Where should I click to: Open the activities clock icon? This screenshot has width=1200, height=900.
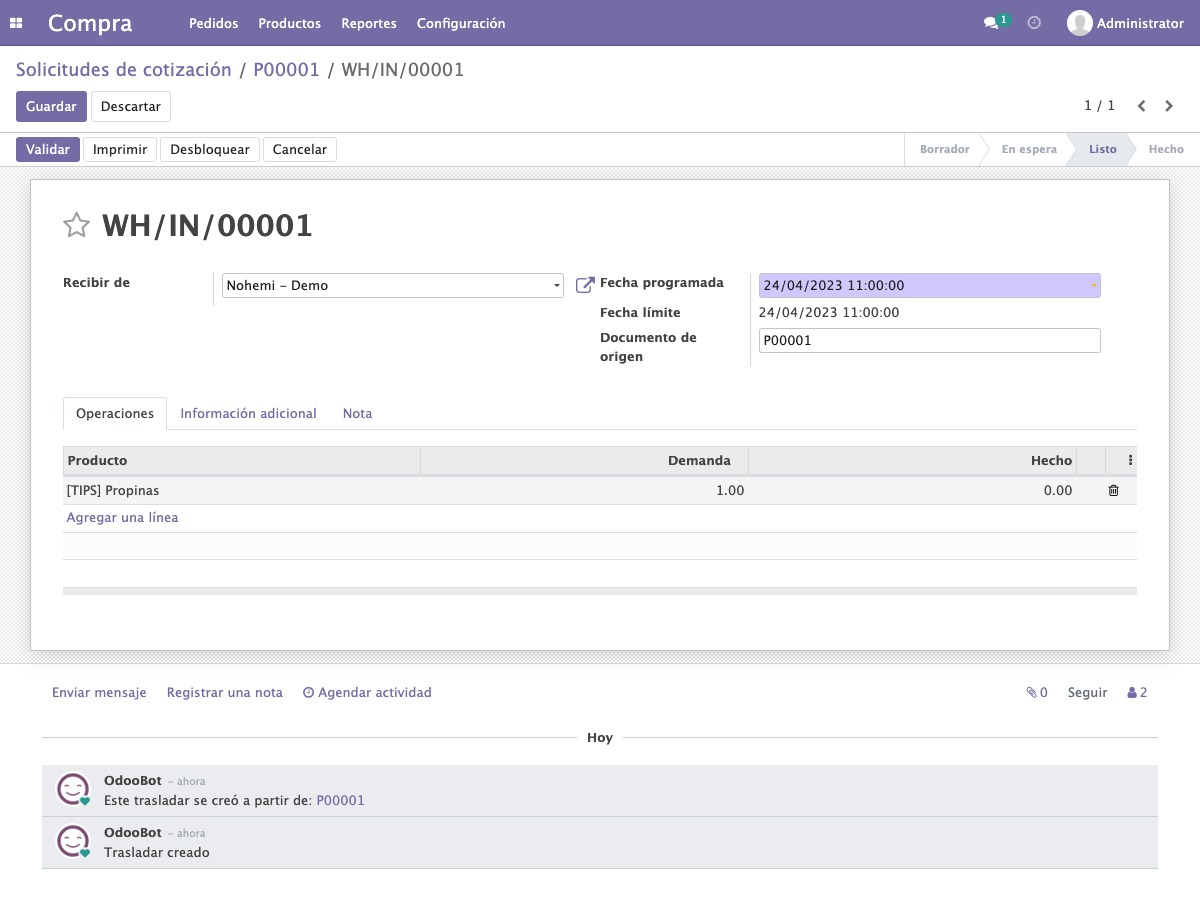point(1034,23)
